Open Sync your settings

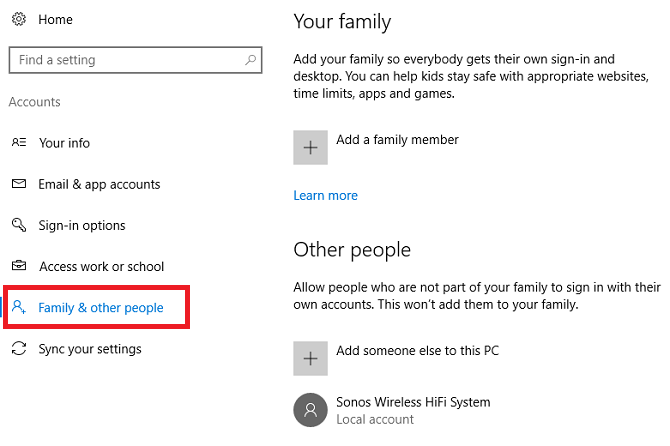(x=90, y=349)
